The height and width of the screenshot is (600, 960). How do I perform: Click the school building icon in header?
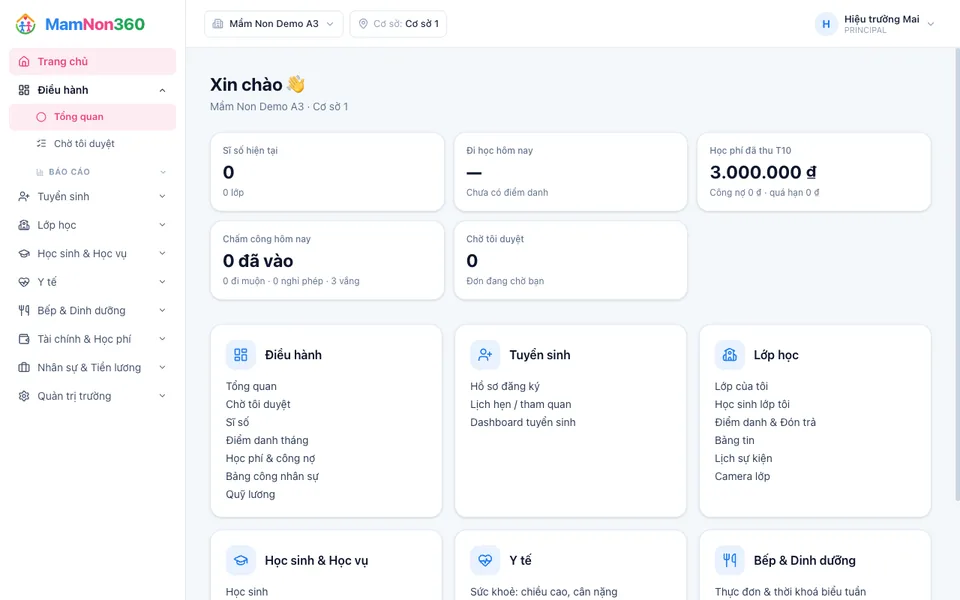coord(217,24)
